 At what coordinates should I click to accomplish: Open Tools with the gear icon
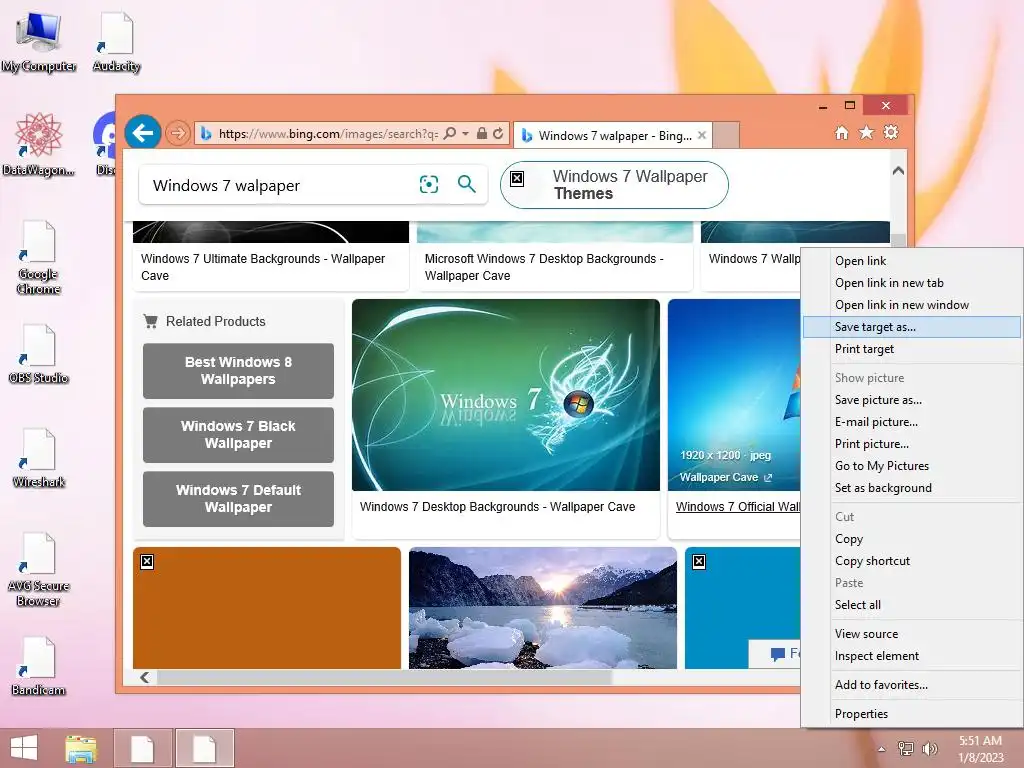(891, 133)
